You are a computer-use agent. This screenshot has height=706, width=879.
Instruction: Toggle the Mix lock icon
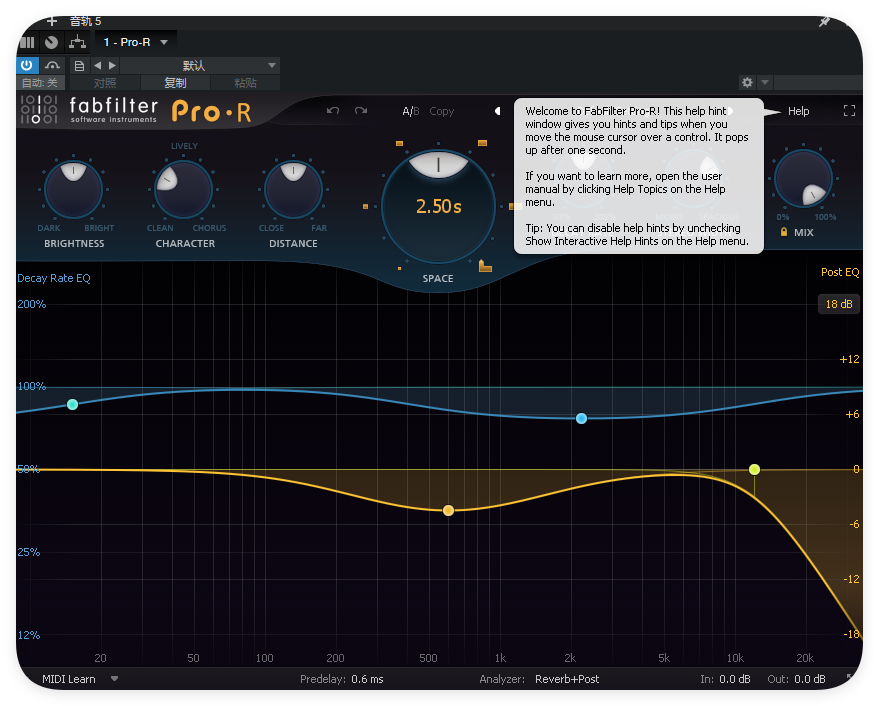(x=784, y=232)
